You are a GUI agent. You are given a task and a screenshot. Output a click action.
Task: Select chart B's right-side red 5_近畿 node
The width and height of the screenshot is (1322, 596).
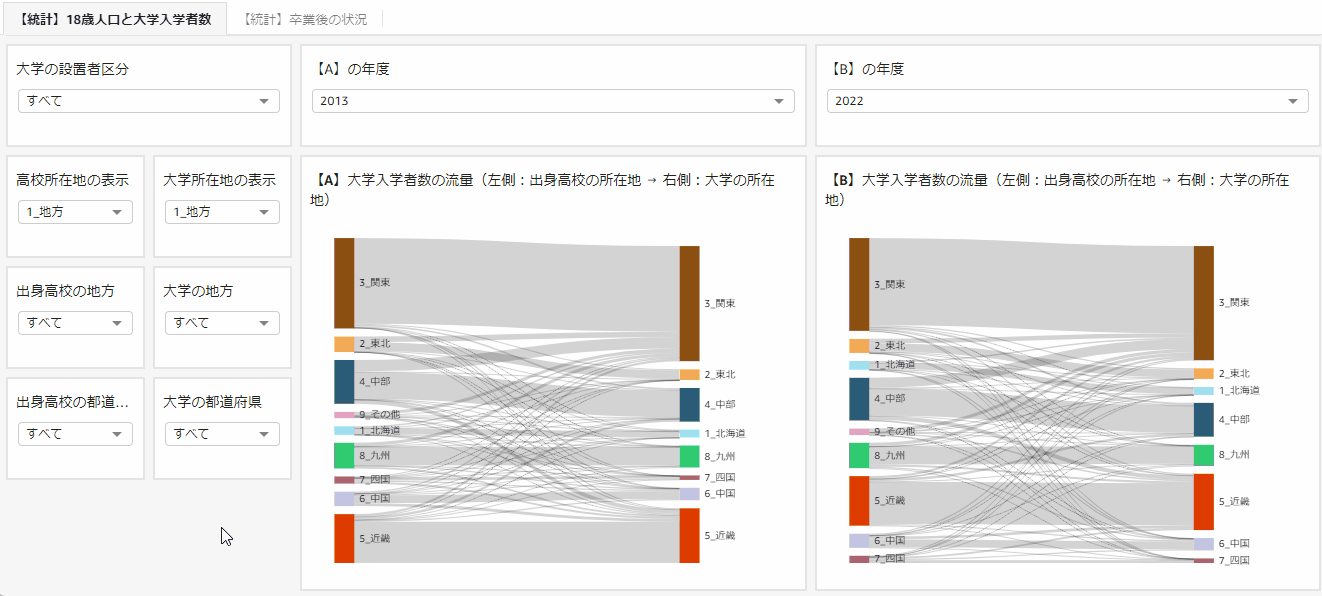point(1203,501)
